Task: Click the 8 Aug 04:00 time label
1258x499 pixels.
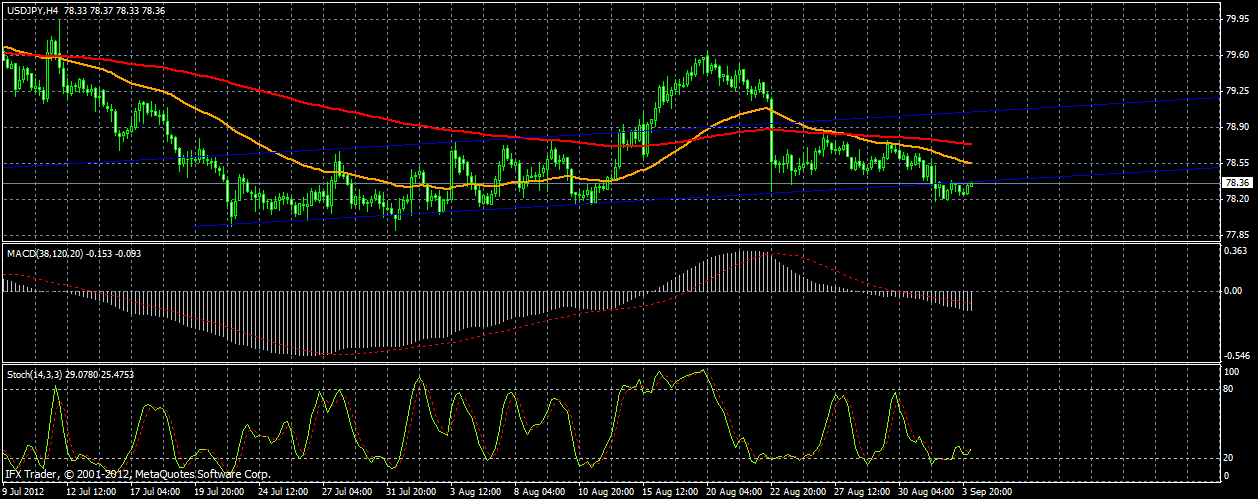Action: (541, 492)
